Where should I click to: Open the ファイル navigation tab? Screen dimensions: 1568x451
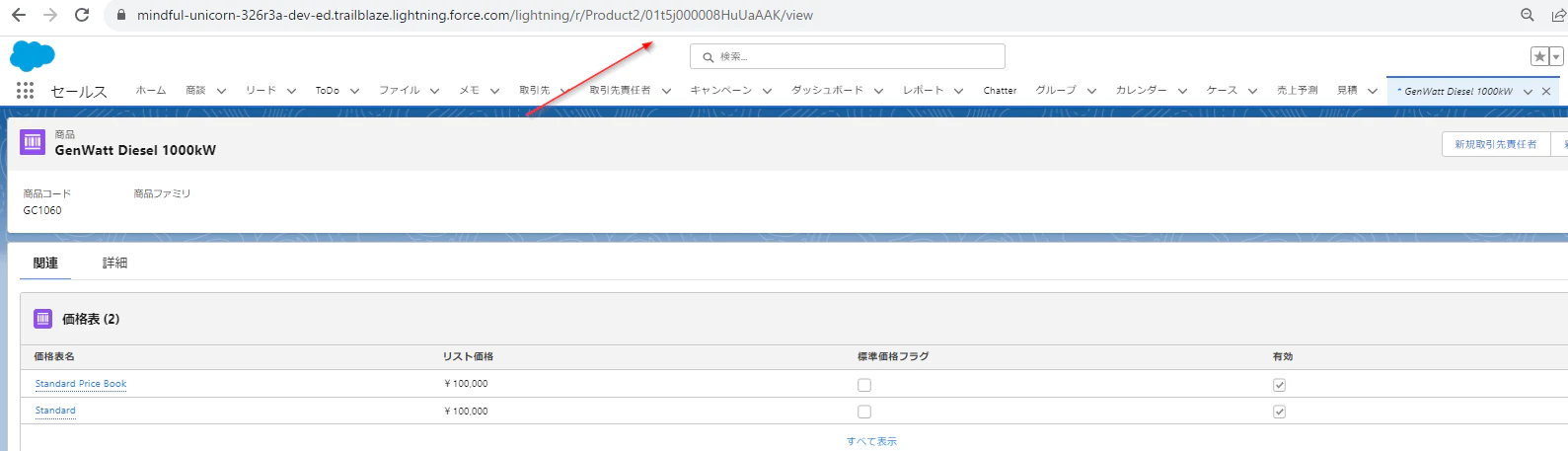(x=400, y=90)
